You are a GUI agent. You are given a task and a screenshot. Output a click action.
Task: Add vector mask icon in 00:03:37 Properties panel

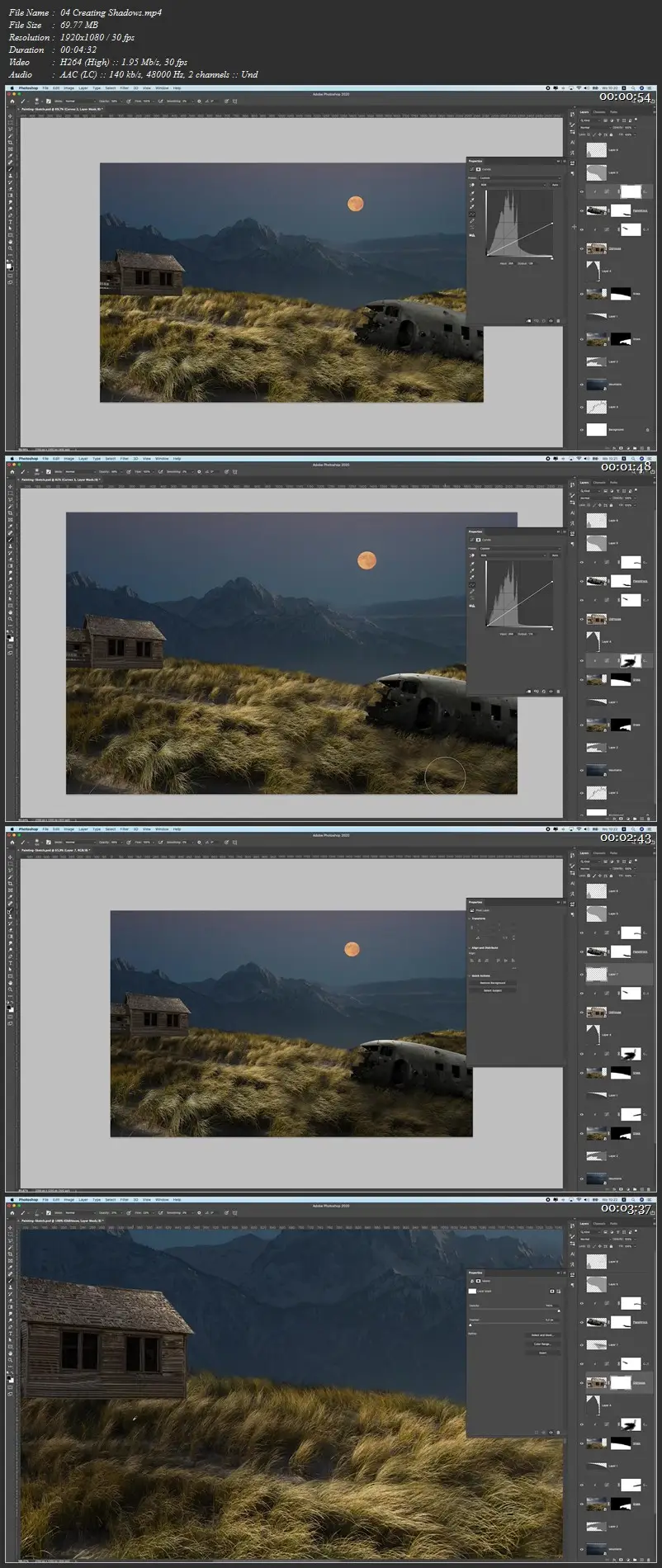[559, 1292]
